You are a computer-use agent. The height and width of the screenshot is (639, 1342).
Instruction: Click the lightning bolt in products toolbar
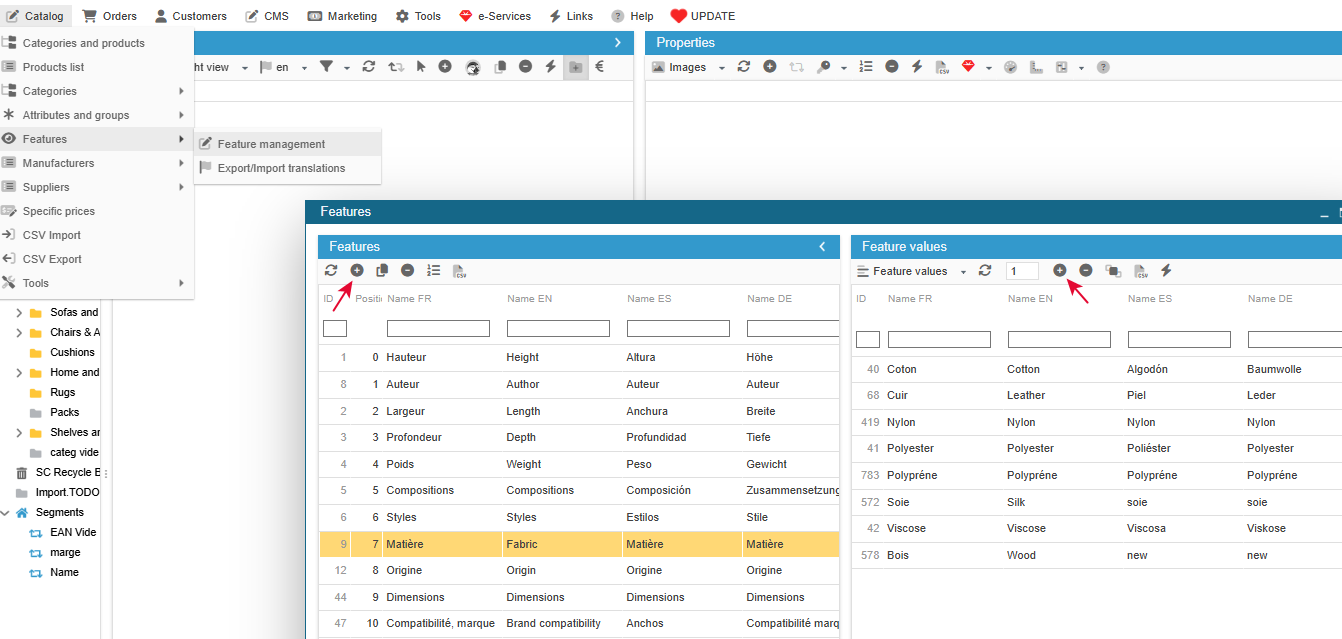point(550,66)
